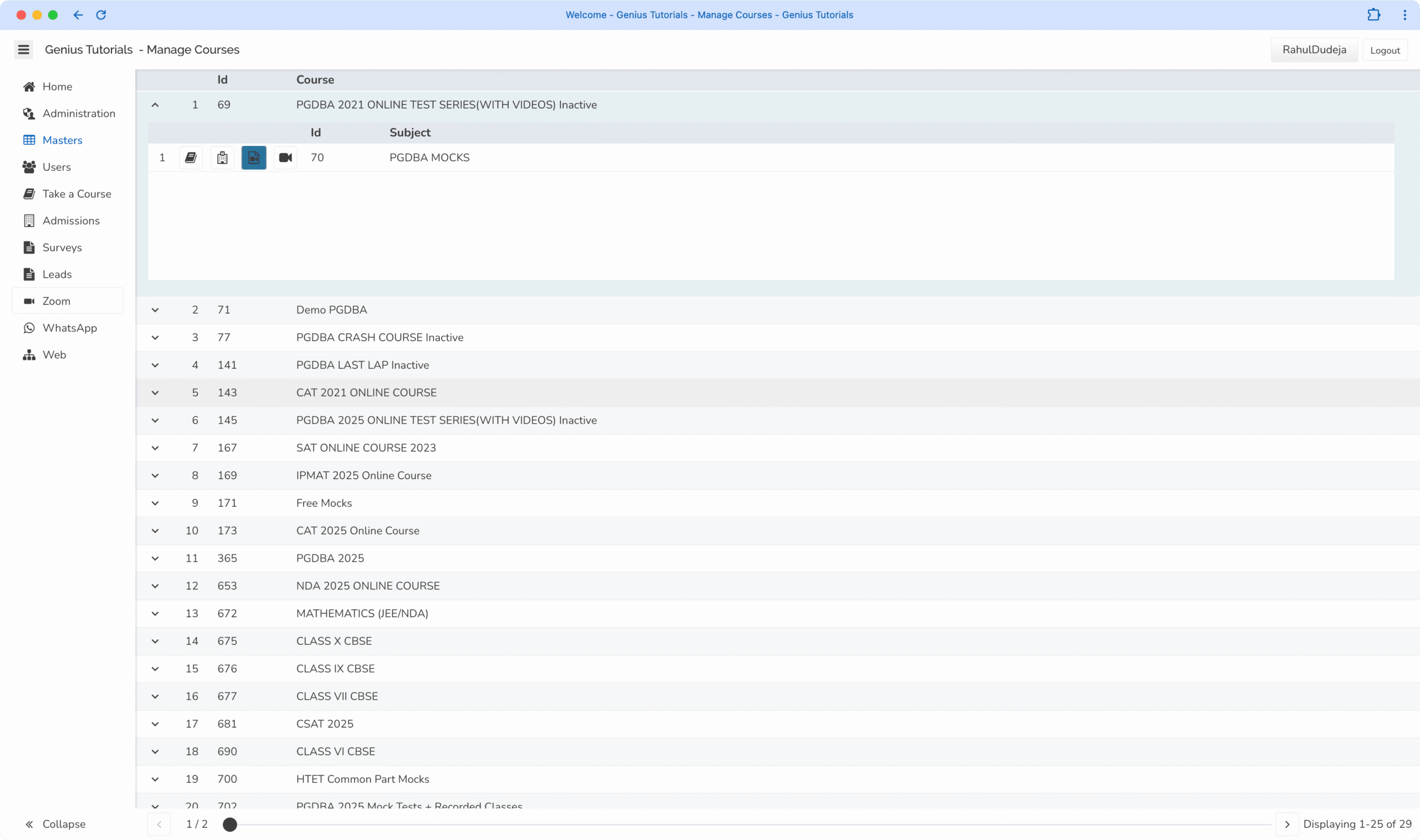The width and height of the screenshot is (1420, 840).
Task: Expand the CAT 2021 ONLINE COURSE row
Action: [155, 393]
